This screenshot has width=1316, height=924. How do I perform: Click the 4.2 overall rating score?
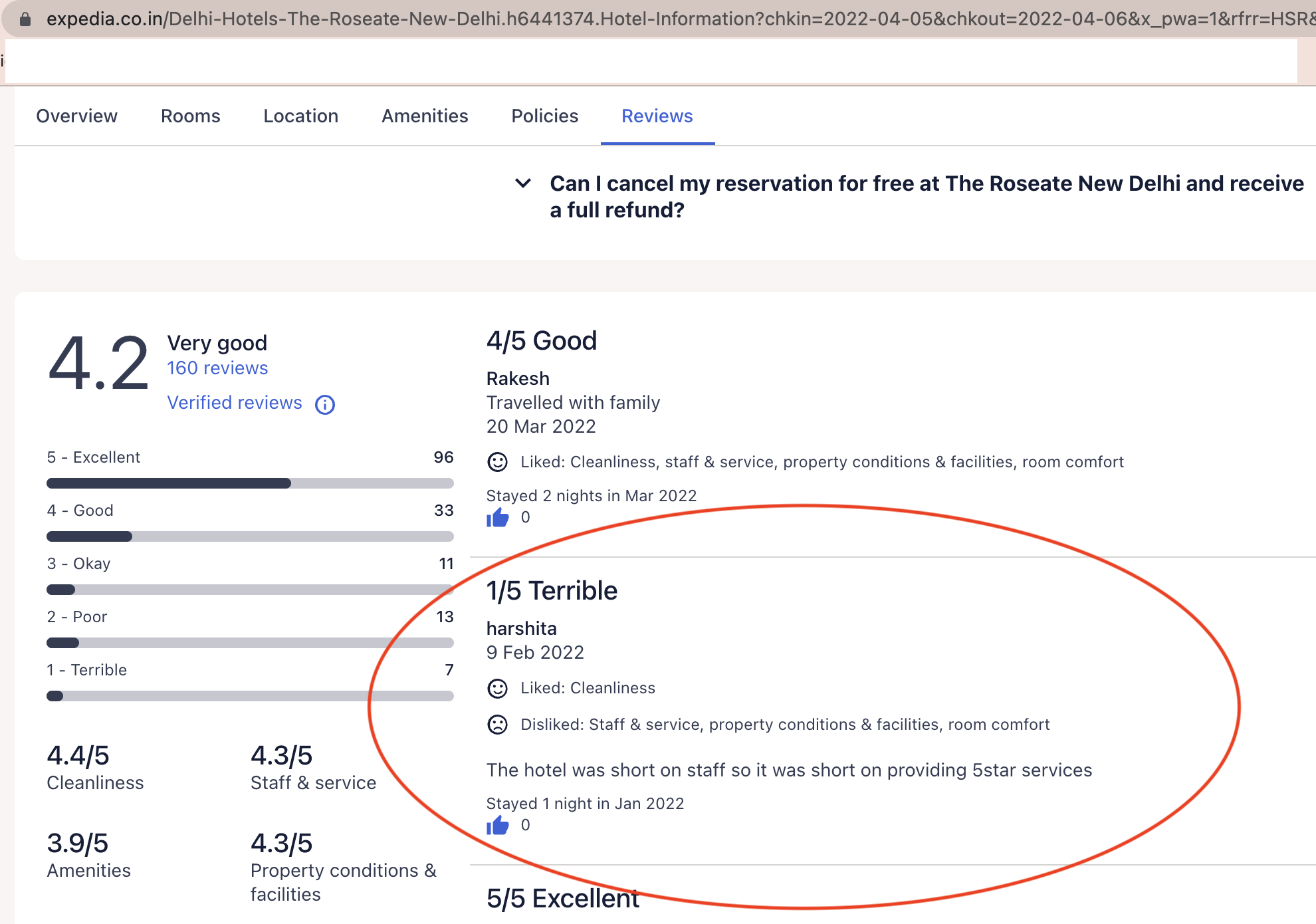point(98,364)
